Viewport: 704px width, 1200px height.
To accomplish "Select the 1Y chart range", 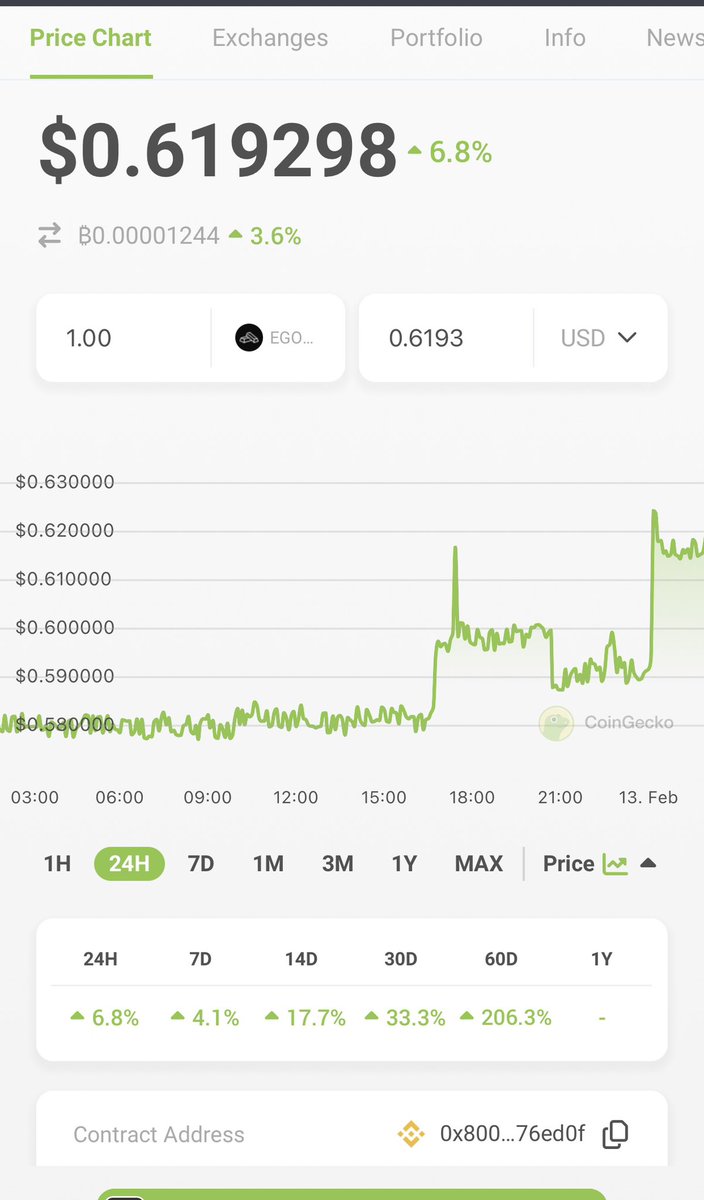I will coord(404,864).
